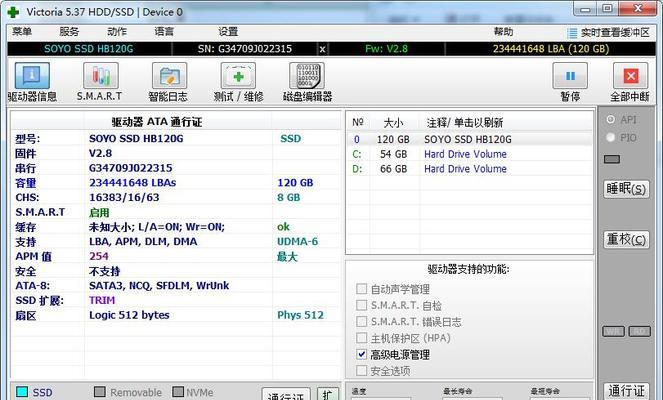Click the Phys 512 value
The image size is (663, 400).
[x=300, y=315]
